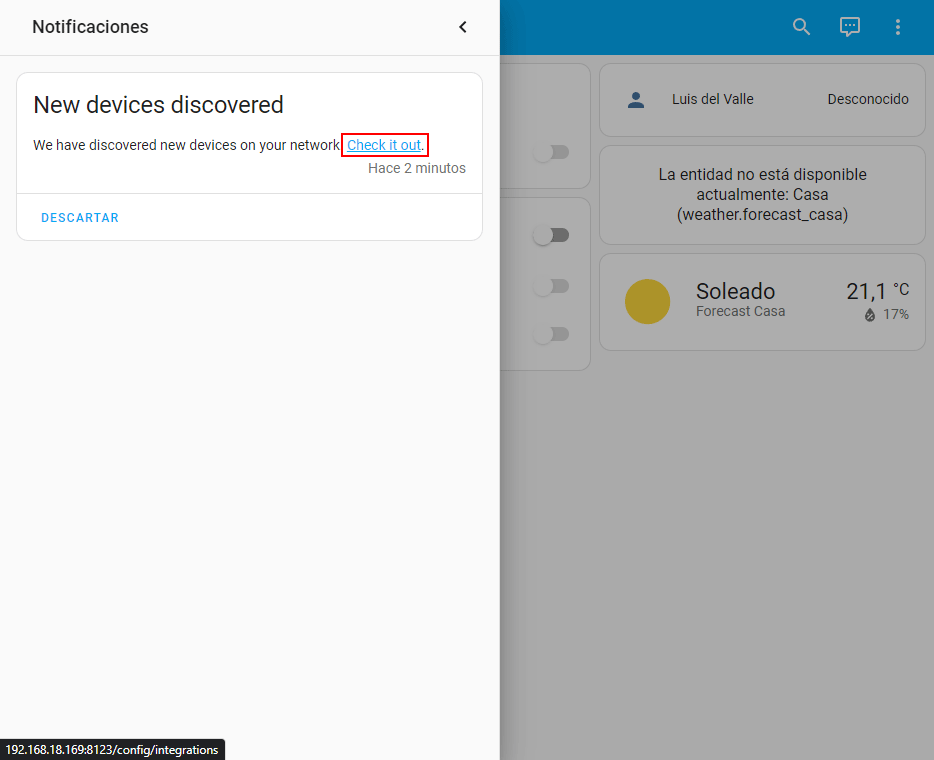The height and width of the screenshot is (760, 934).
Task: Open search with the magnifier icon
Action: point(801,27)
